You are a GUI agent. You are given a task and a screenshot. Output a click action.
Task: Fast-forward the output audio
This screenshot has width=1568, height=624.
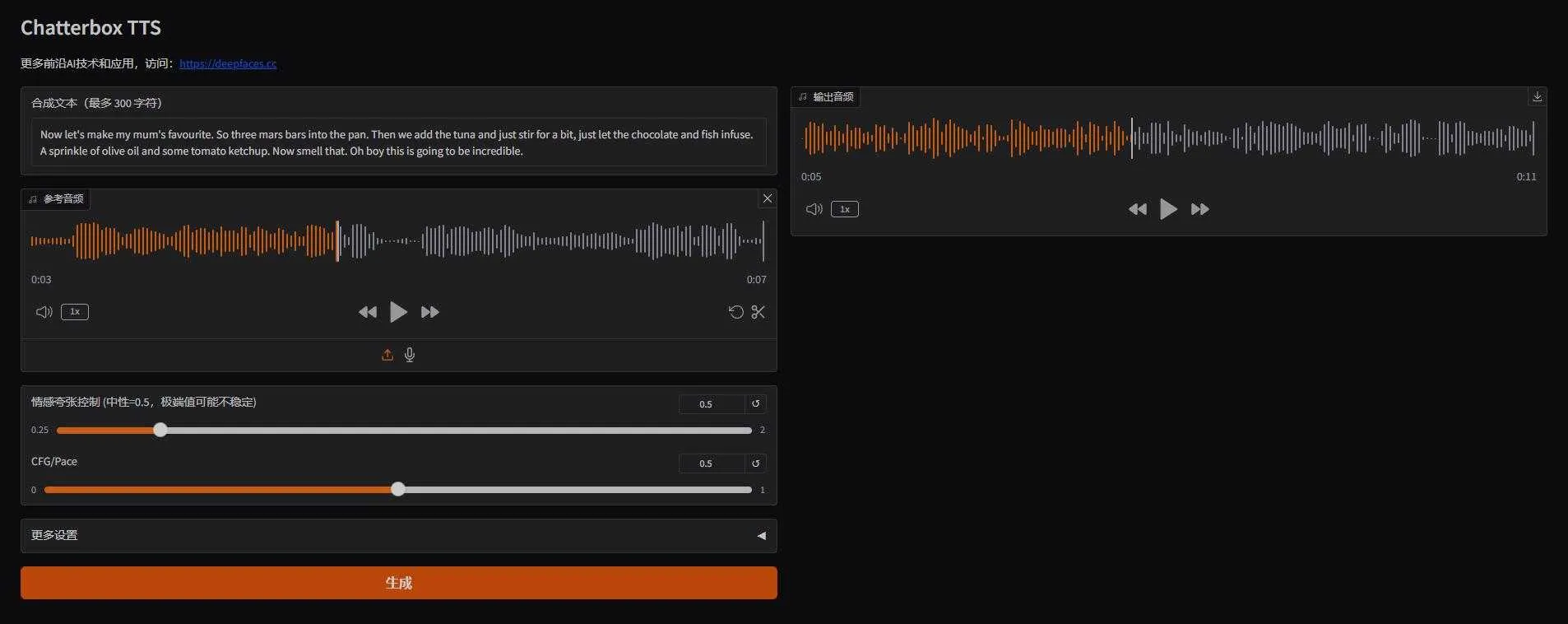tap(1199, 209)
